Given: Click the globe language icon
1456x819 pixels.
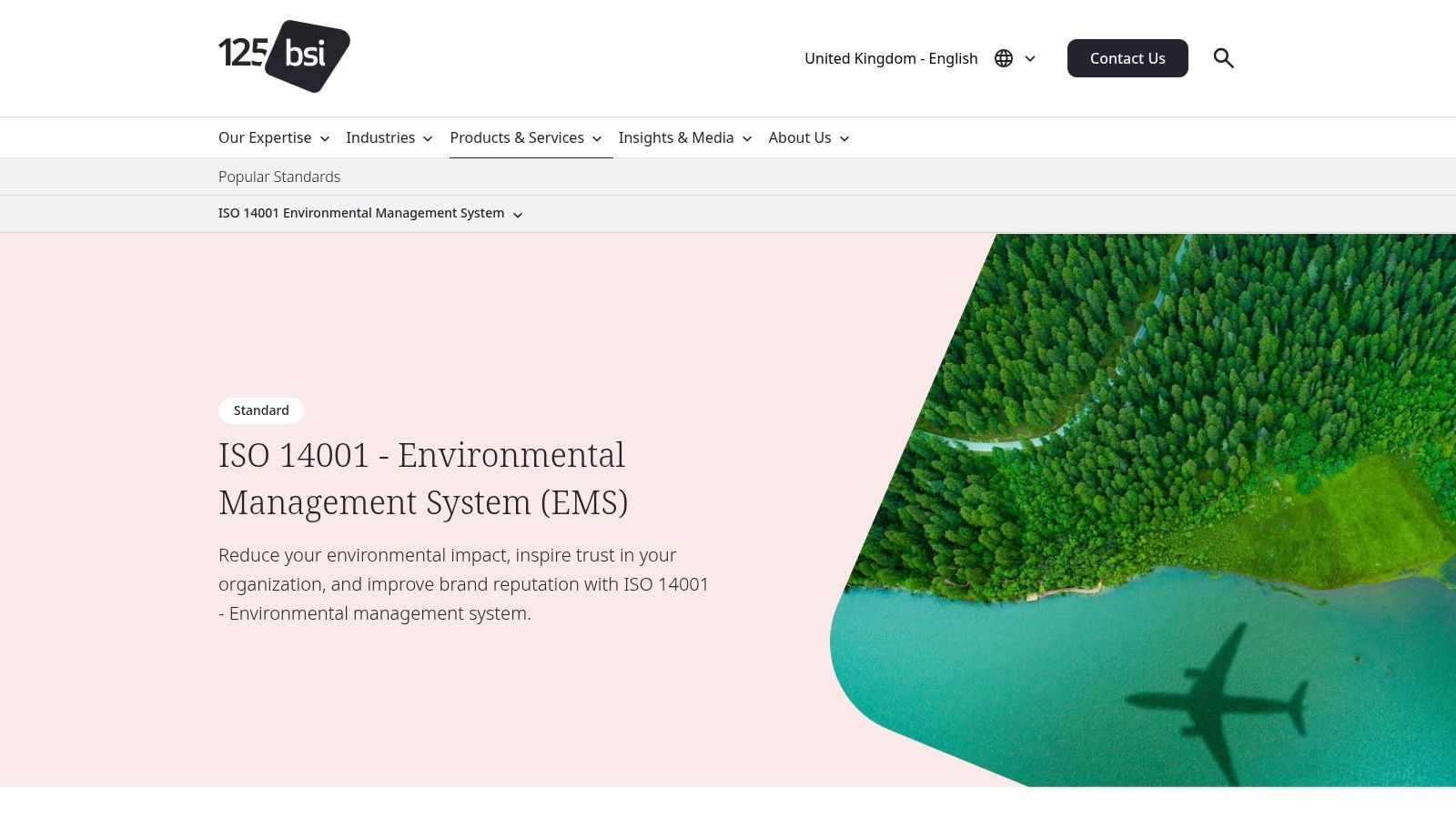Looking at the screenshot, I should point(1004,58).
